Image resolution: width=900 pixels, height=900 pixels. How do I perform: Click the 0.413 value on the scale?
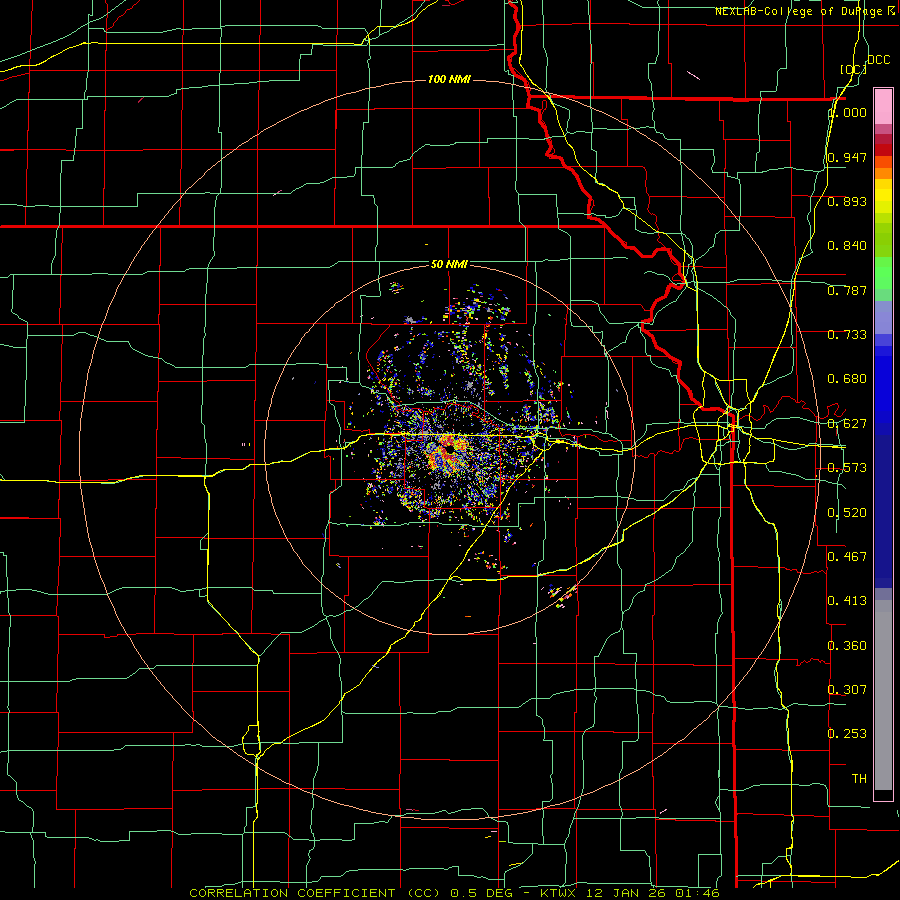point(847,601)
